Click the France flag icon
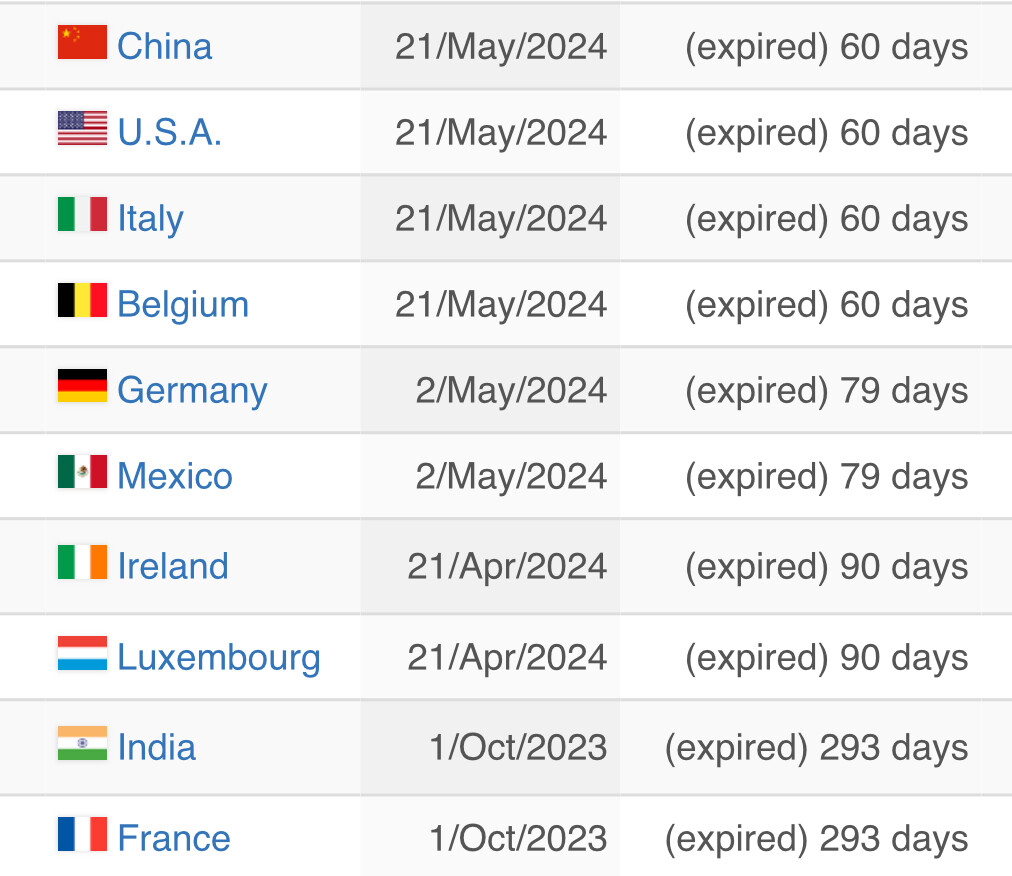1012x876 pixels. (82, 834)
